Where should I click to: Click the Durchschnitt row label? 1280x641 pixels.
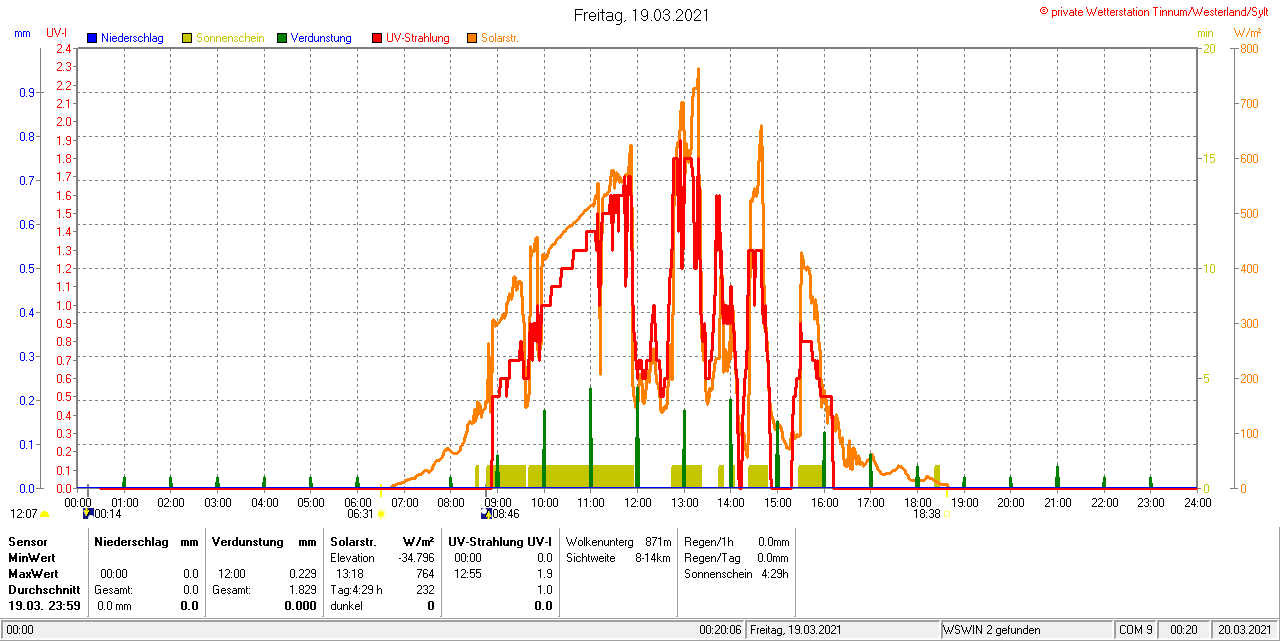[44, 590]
